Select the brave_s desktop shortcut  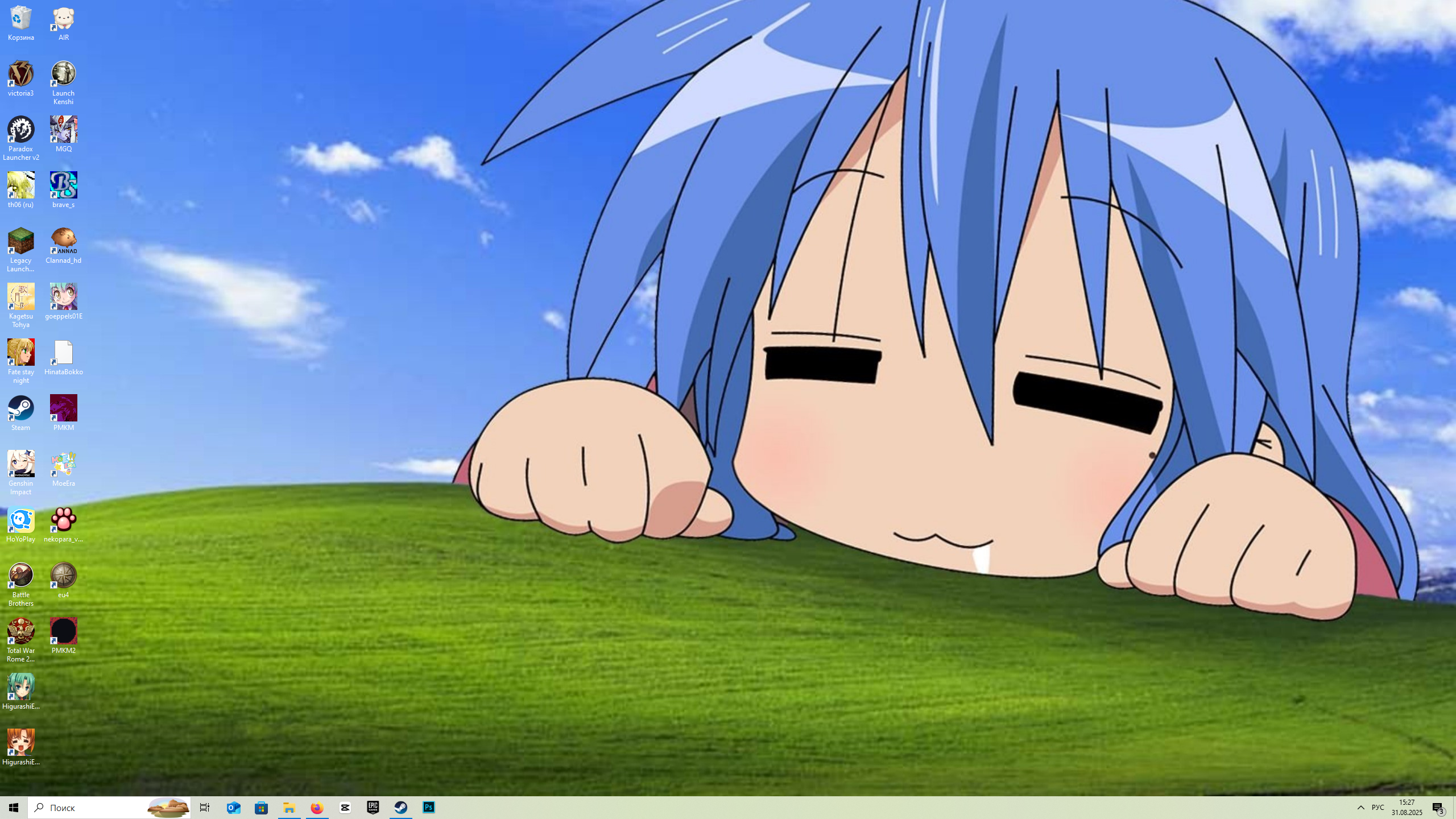(64, 191)
